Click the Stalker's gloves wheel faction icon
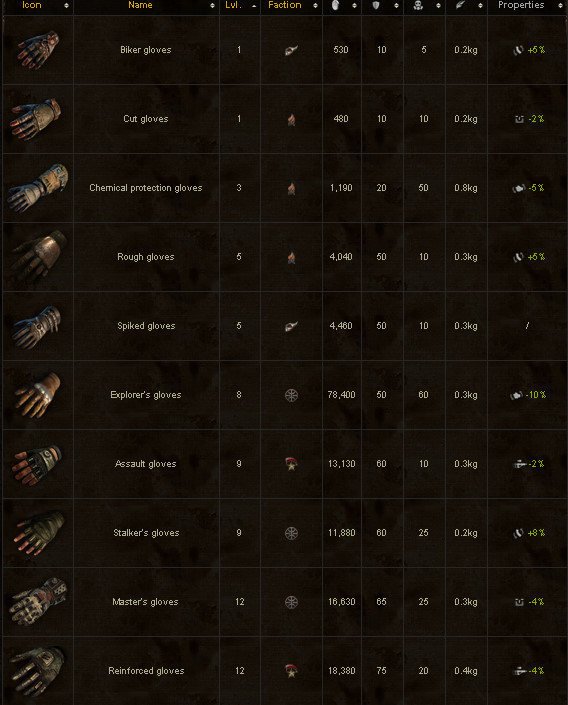 click(291, 533)
